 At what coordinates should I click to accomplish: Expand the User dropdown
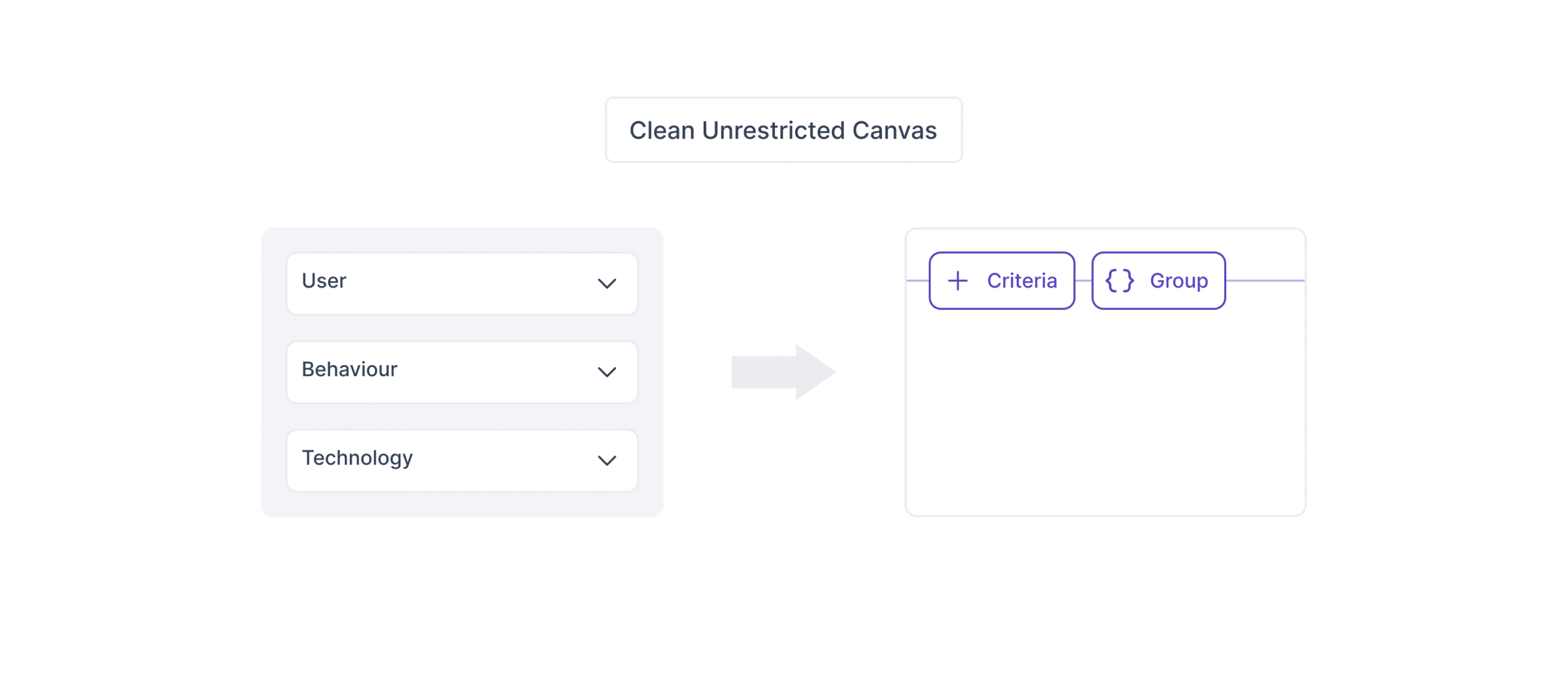coord(462,283)
